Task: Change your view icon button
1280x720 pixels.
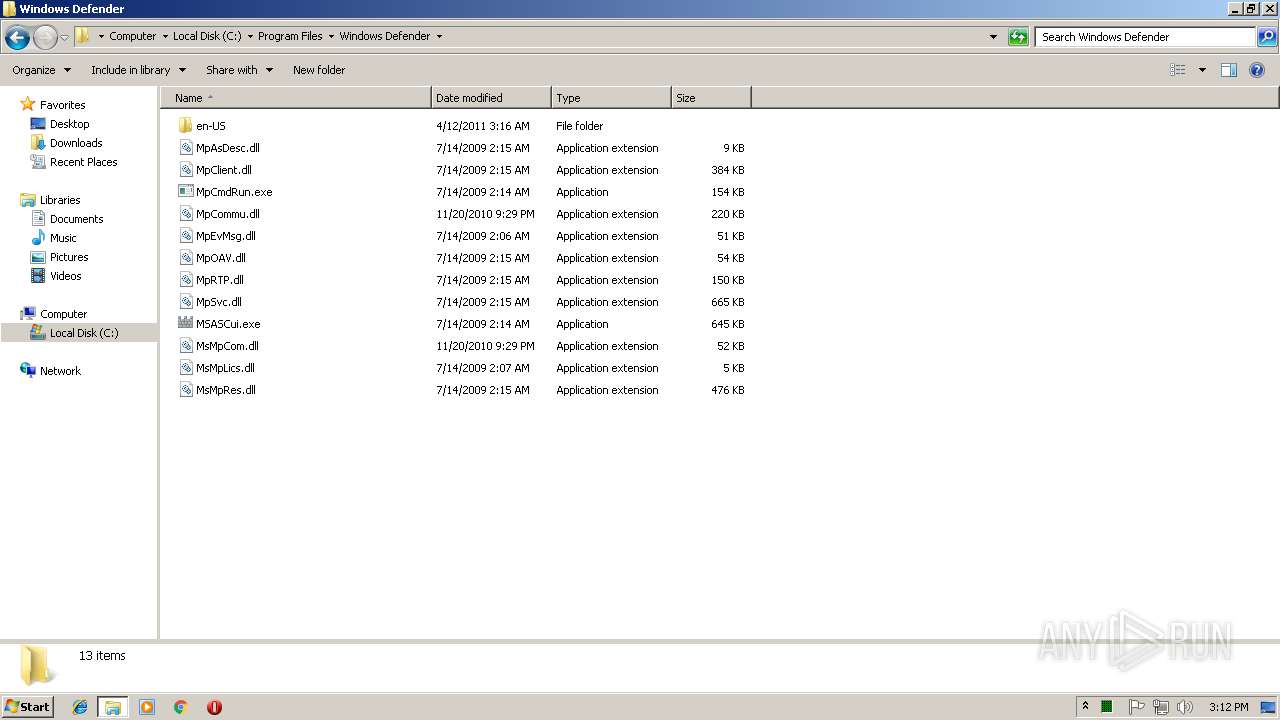Action: click(1178, 70)
